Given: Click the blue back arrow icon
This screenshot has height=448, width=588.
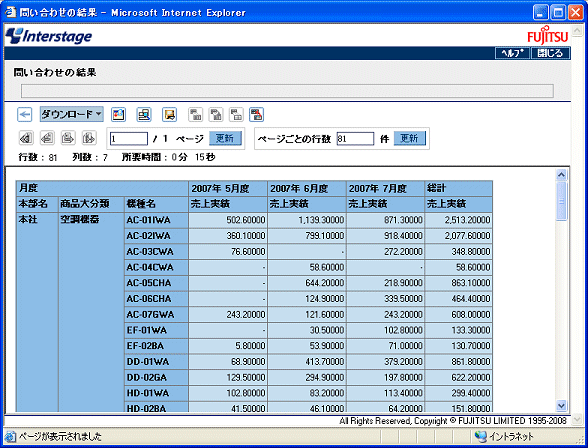Looking at the screenshot, I should click(x=25, y=114).
